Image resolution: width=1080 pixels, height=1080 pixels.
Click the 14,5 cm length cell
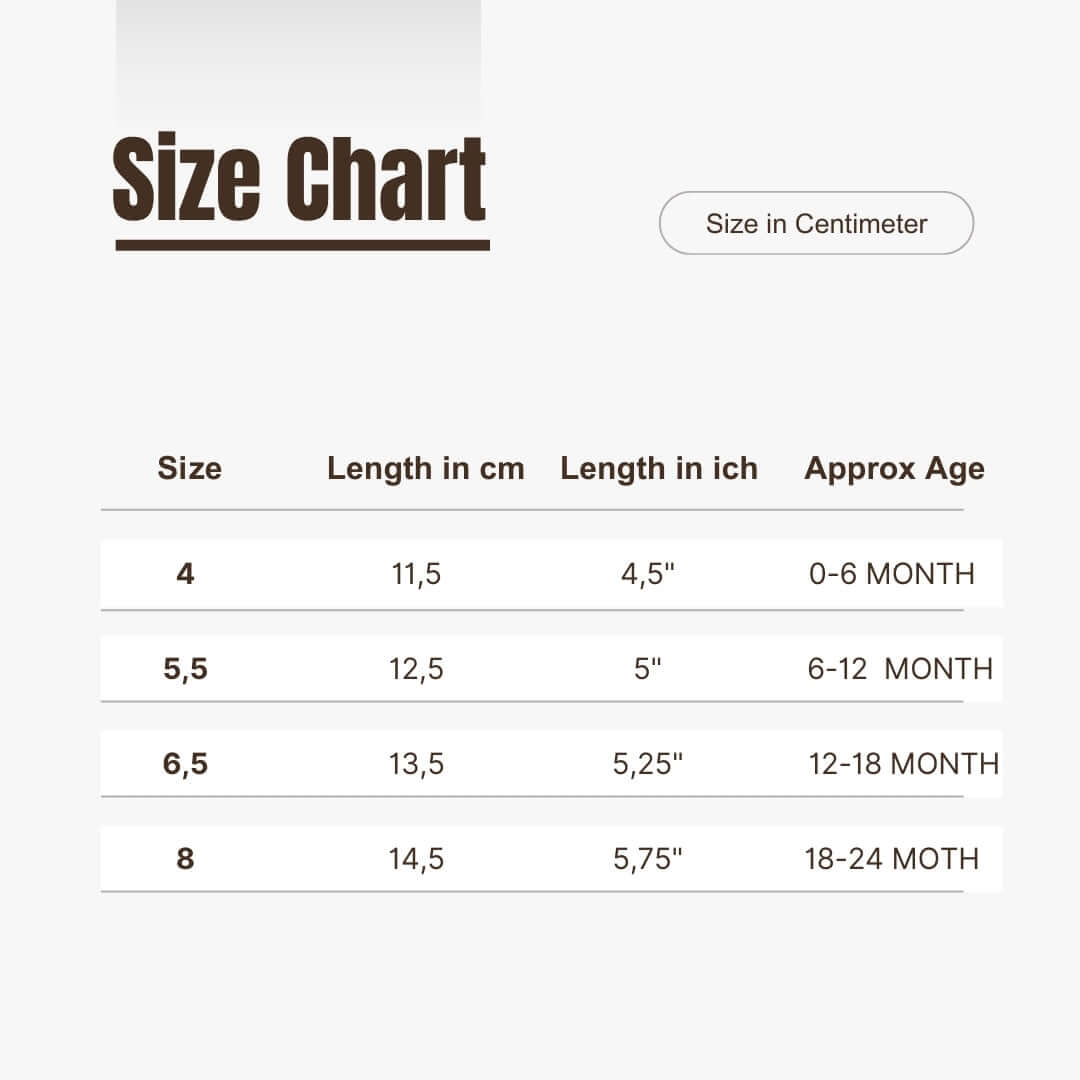coord(416,859)
